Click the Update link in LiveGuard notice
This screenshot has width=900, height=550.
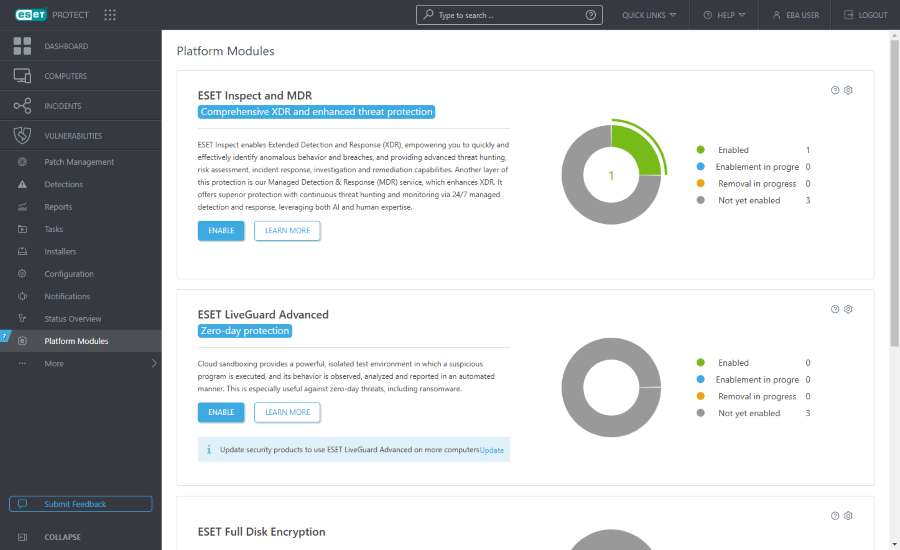pos(492,451)
